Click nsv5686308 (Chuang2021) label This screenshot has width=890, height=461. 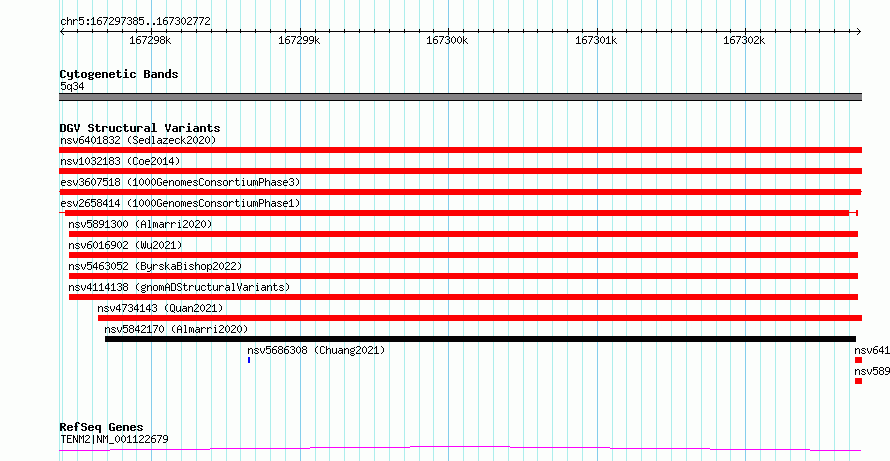316,350
